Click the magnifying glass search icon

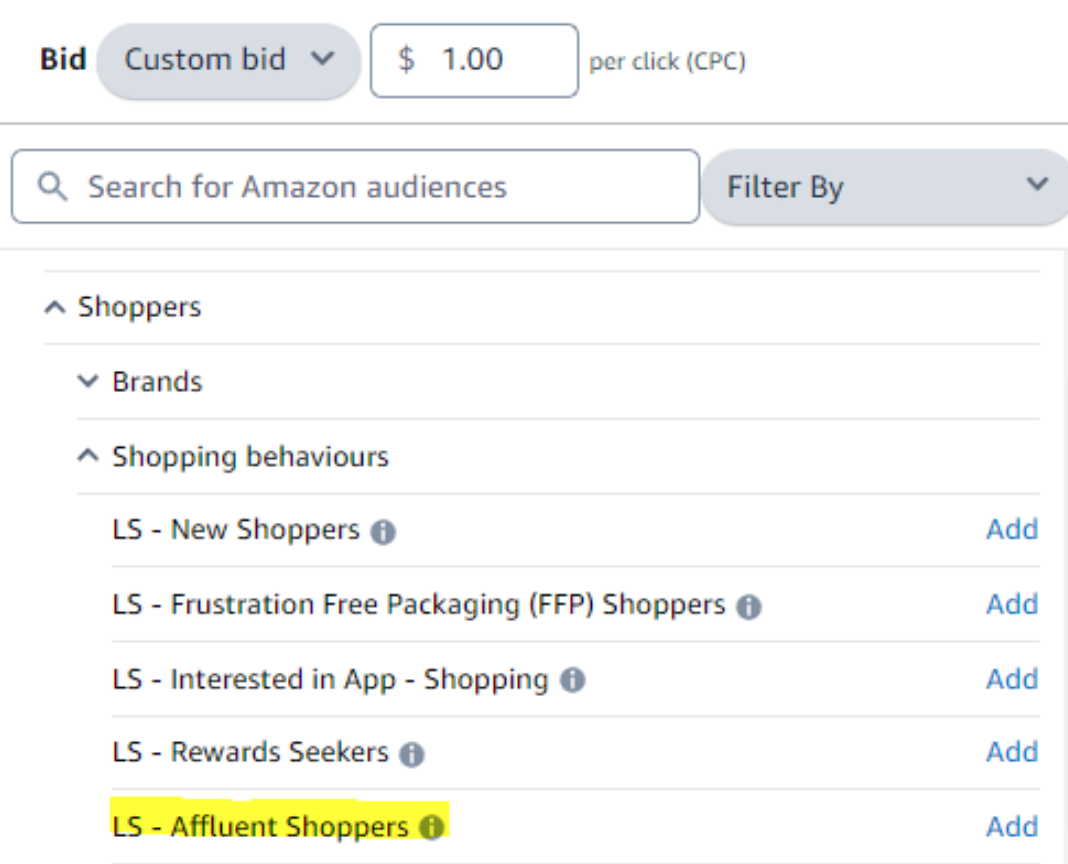point(52,187)
